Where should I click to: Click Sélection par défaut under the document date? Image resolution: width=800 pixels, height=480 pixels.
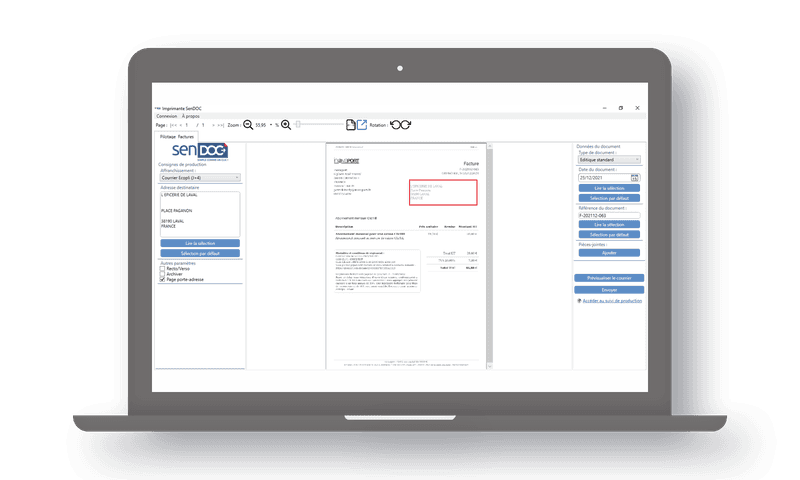(x=609, y=198)
